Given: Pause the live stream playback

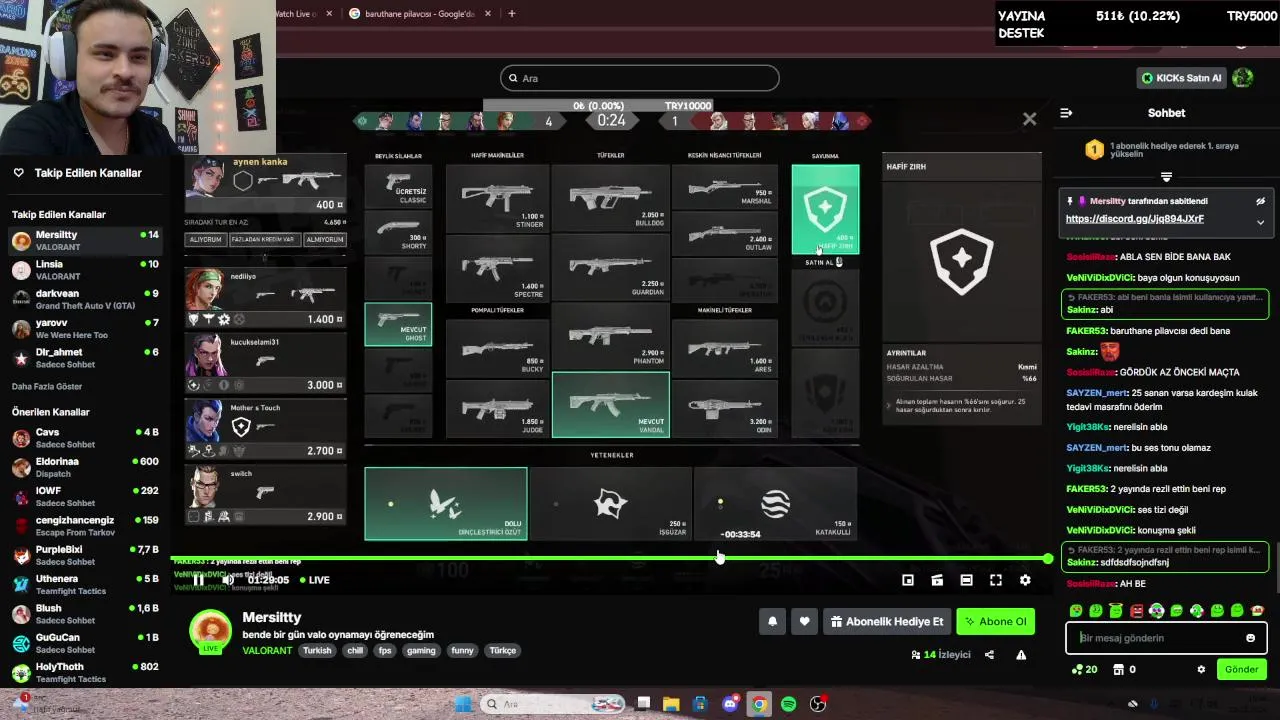Looking at the screenshot, I should (x=198, y=580).
